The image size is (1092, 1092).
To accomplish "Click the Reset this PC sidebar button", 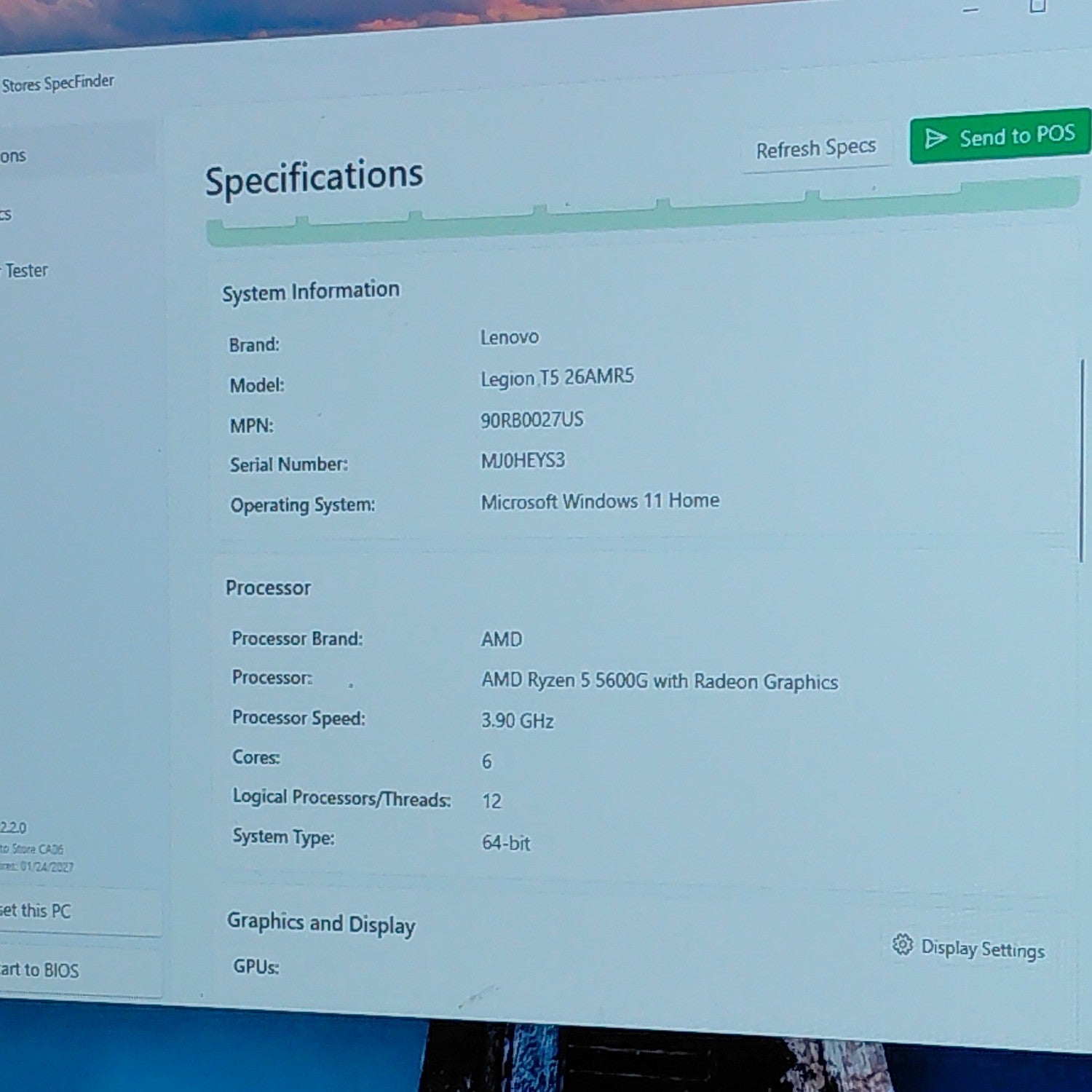I will pos(80,911).
